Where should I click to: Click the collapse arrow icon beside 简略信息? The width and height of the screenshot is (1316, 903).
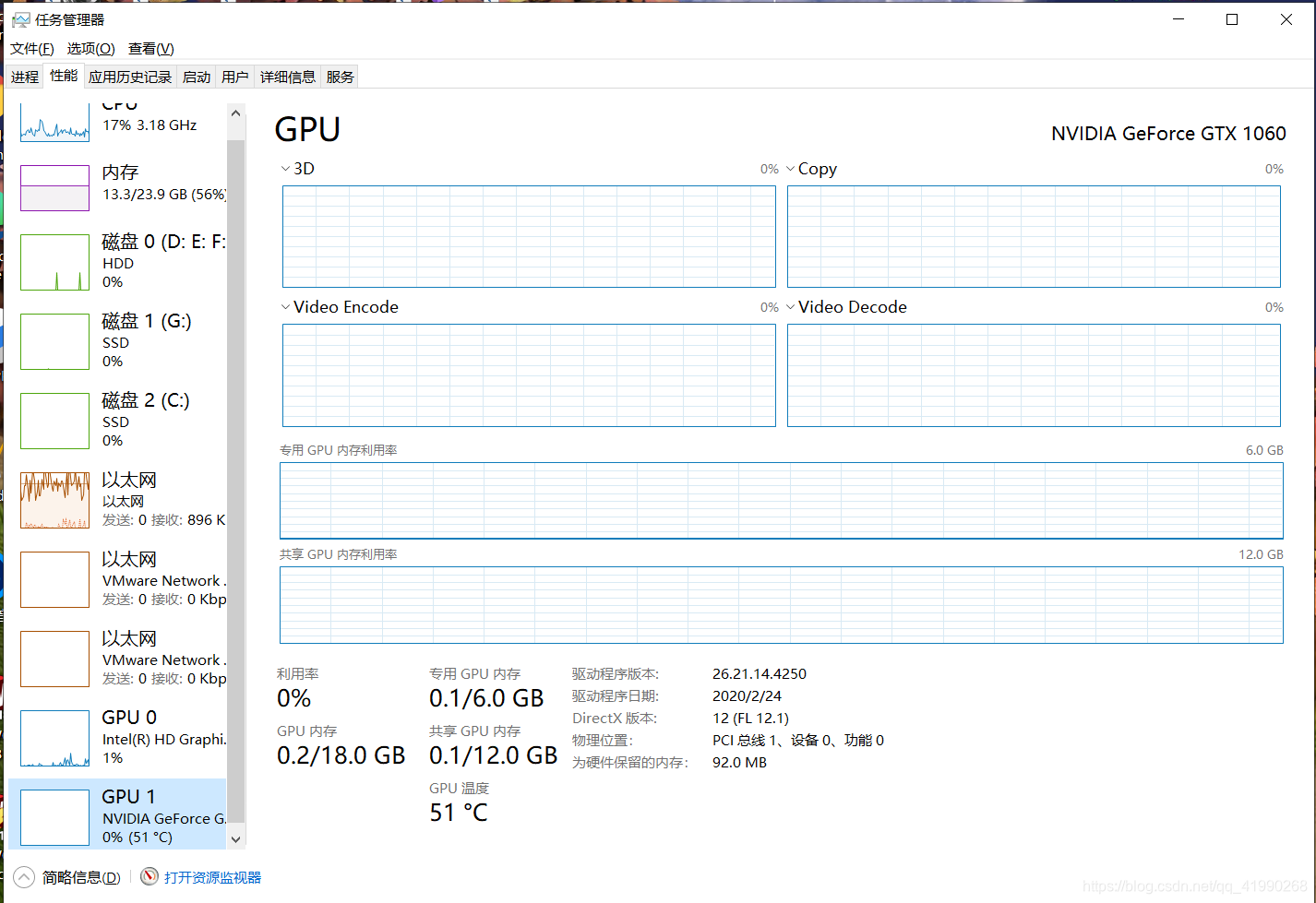point(24,877)
